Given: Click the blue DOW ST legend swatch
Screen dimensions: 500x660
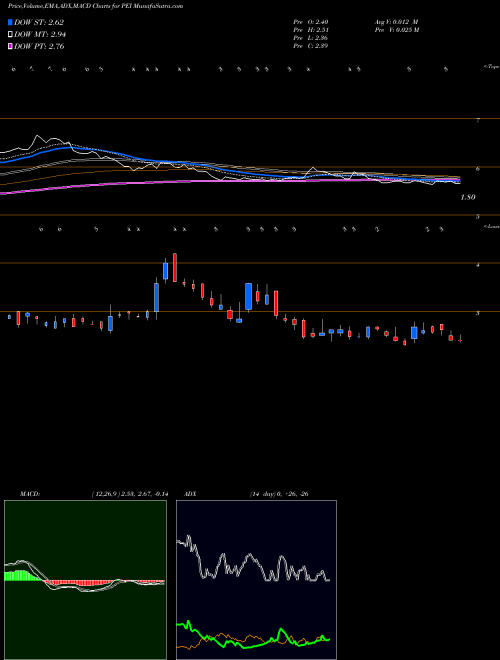Looking at the screenshot, I should (11, 22).
